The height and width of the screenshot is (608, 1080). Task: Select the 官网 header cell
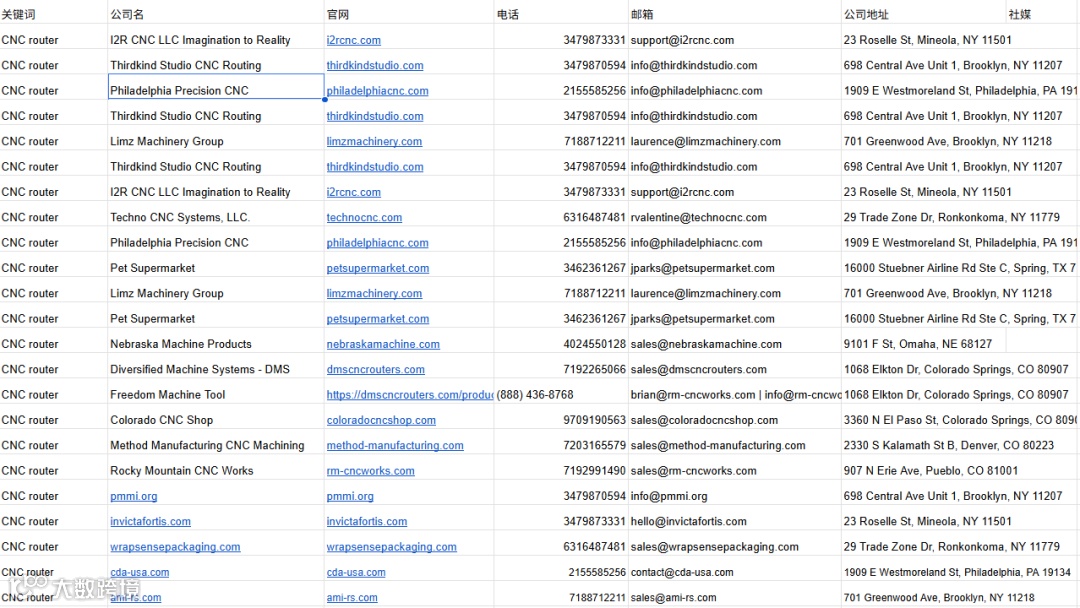409,14
